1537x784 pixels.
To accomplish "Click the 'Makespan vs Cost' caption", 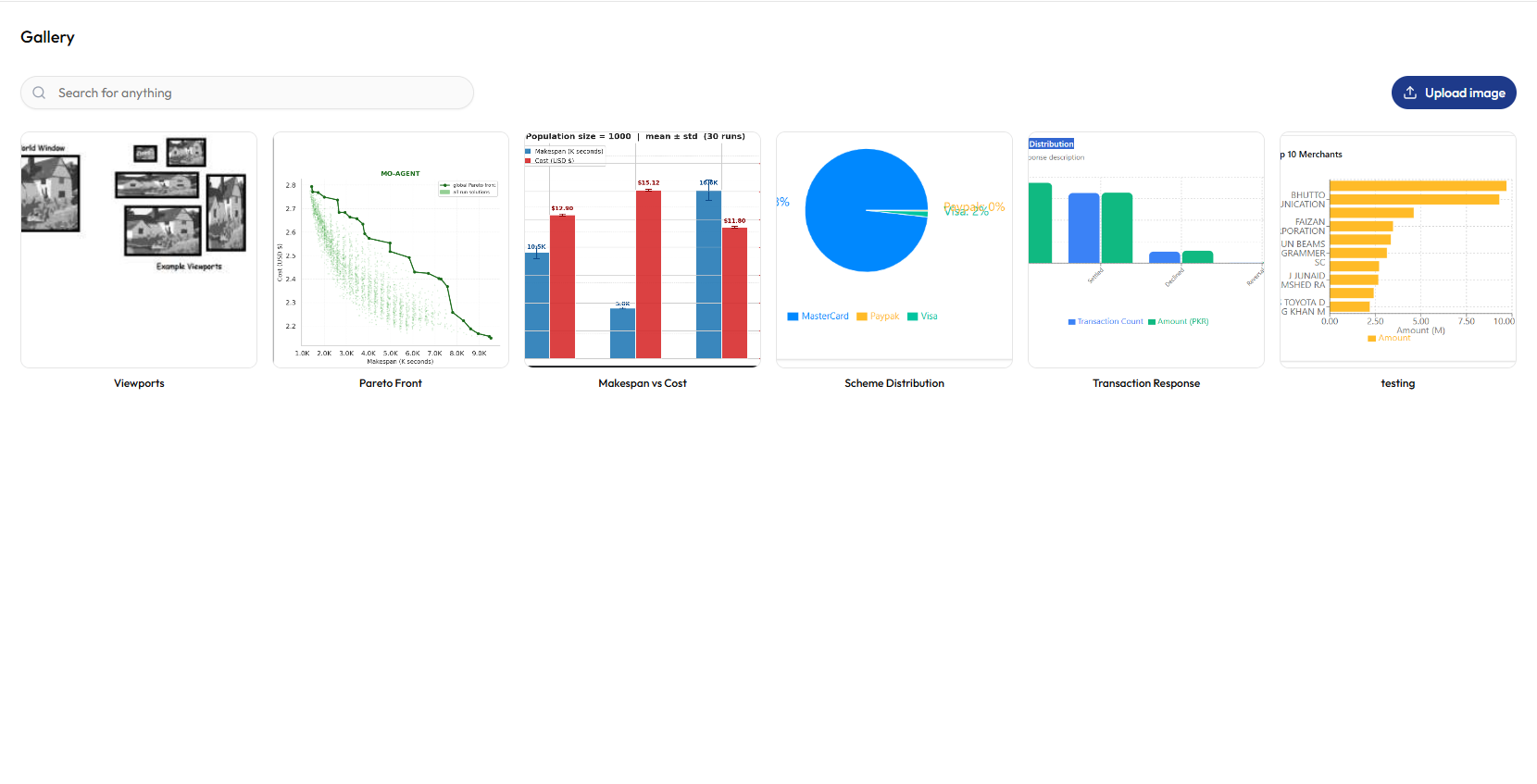I will point(643,383).
